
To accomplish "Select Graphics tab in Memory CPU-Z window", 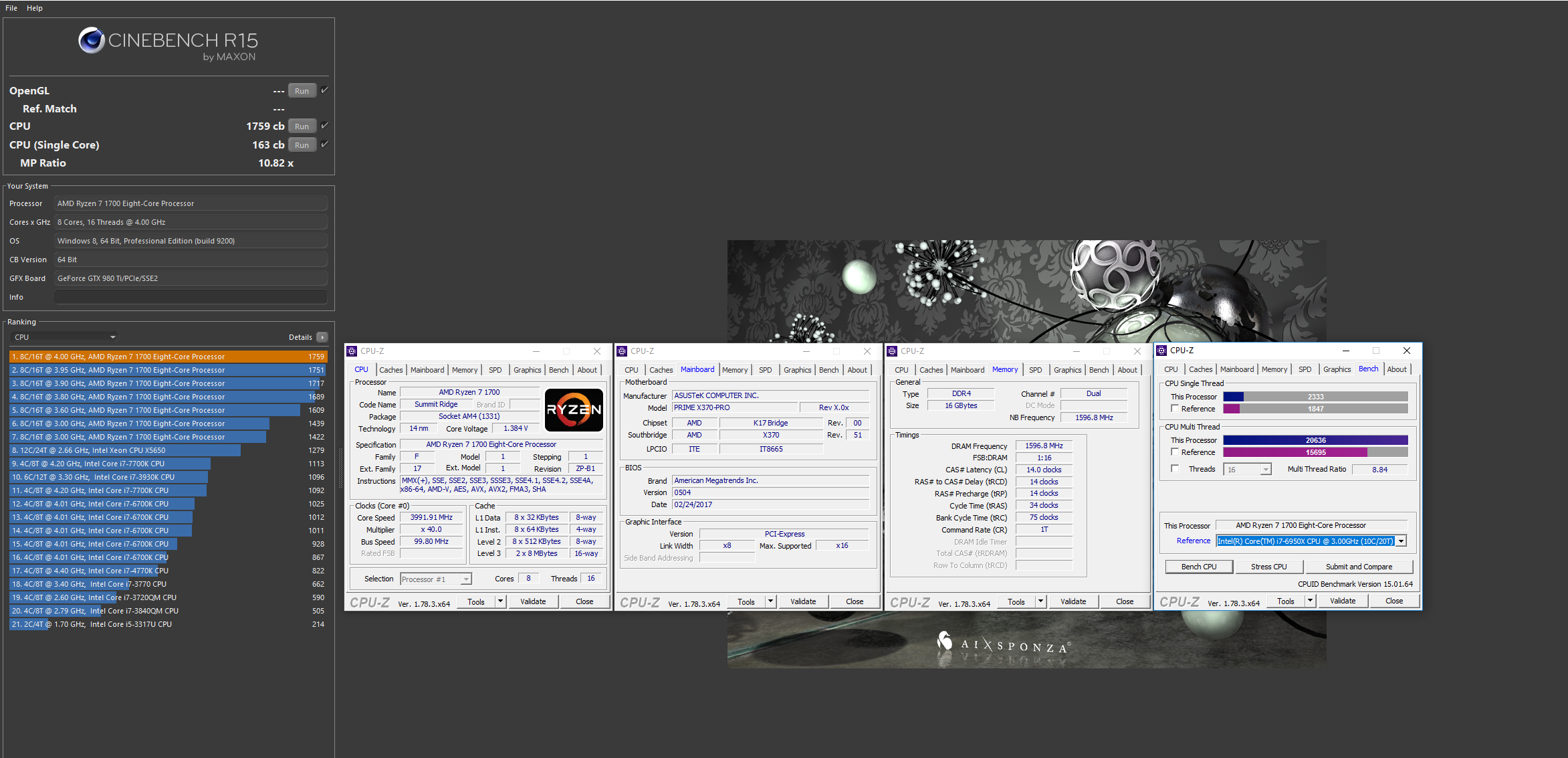I will pos(1068,370).
